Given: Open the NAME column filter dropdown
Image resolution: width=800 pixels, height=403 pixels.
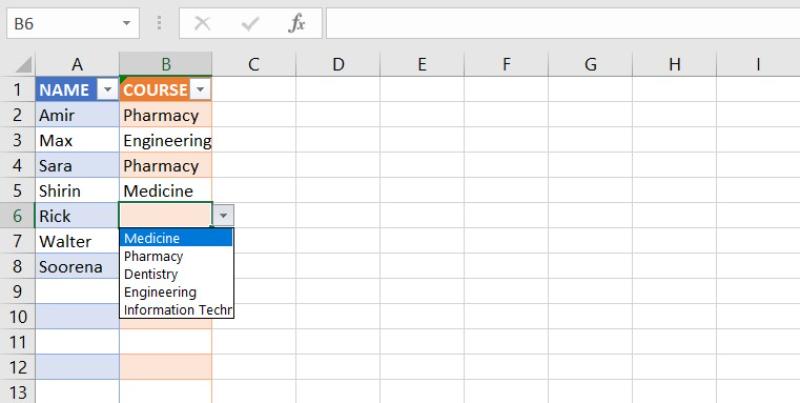Looking at the screenshot, I should click(x=108, y=90).
